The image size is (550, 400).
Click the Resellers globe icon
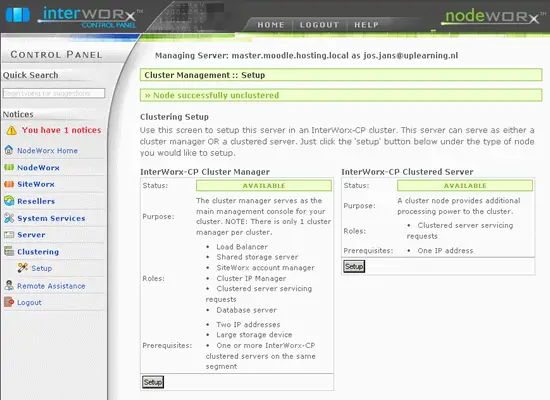[9, 201]
